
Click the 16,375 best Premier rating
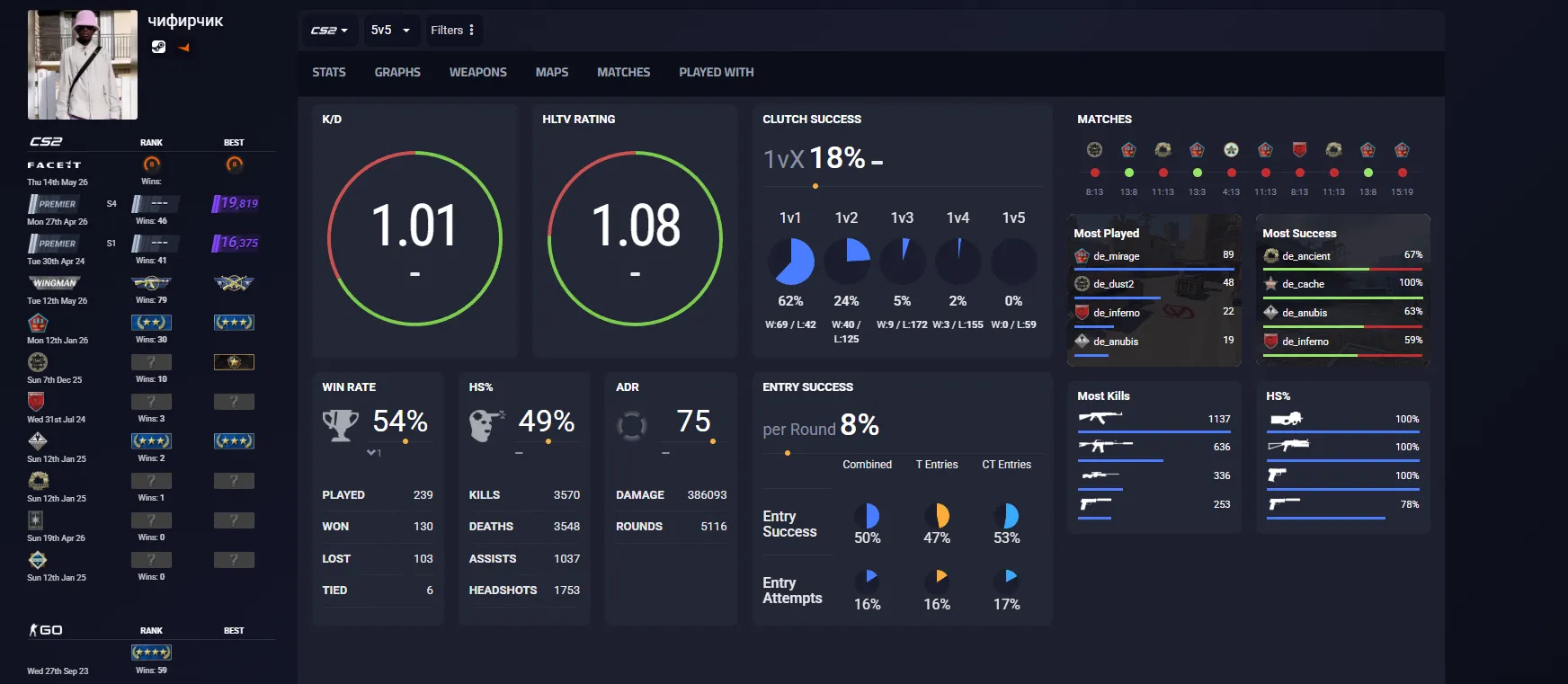pyautogui.click(x=236, y=244)
